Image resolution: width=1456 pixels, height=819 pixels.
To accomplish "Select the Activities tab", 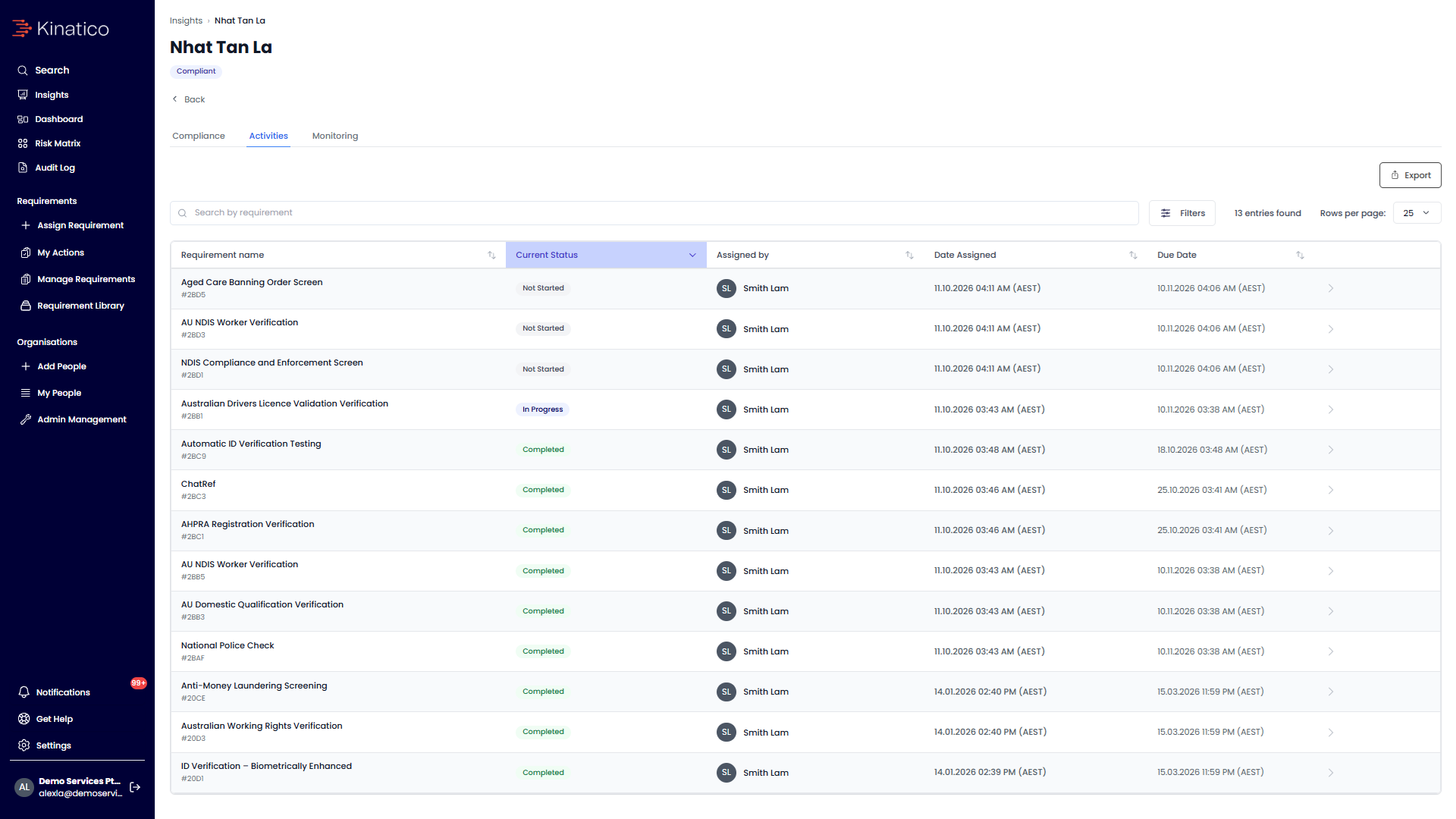I will point(268,136).
